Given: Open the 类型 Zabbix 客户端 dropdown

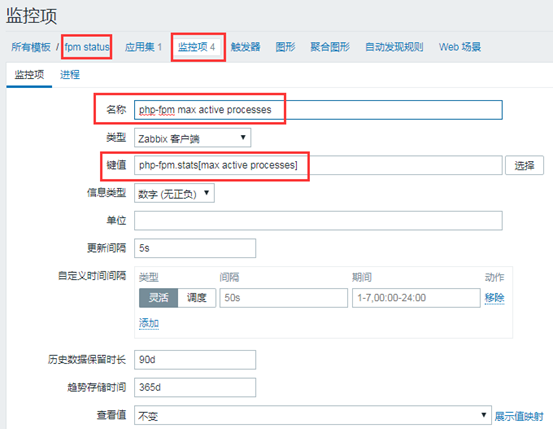Looking at the screenshot, I should point(192,138).
